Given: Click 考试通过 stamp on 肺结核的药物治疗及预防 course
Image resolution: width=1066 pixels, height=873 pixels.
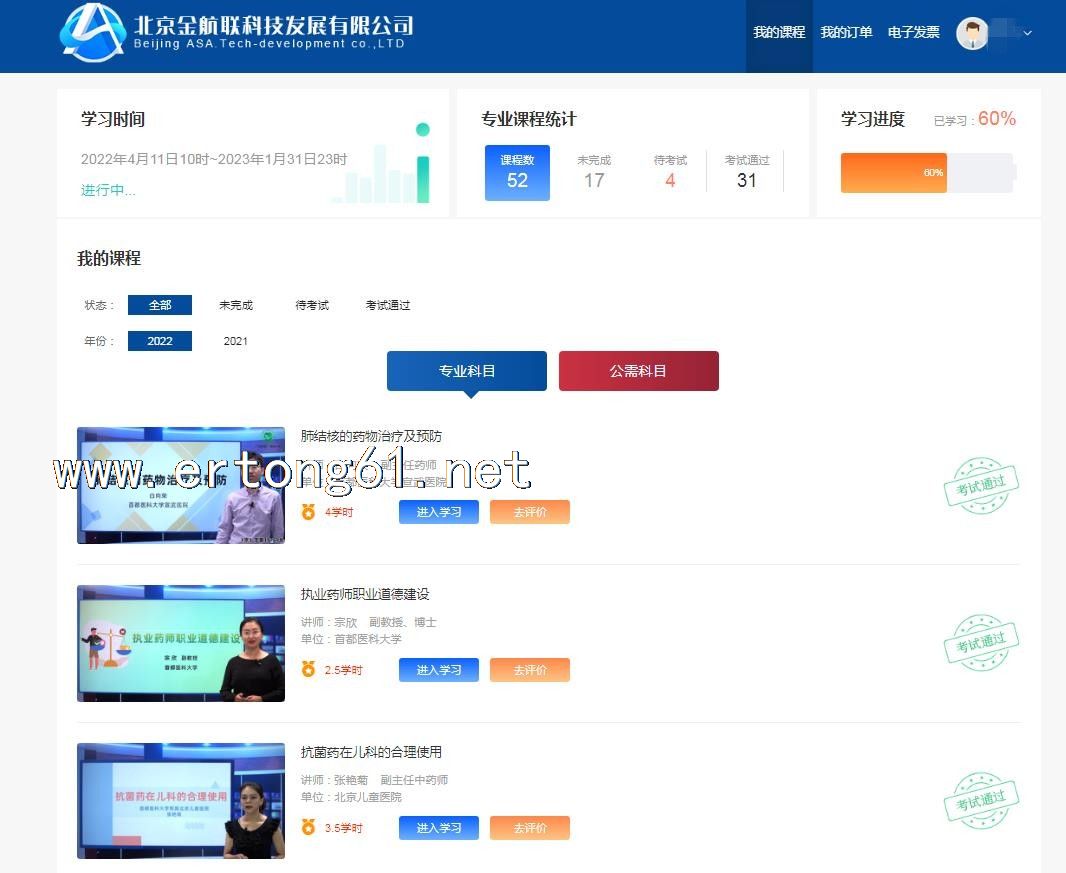Looking at the screenshot, I should tap(980, 485).
